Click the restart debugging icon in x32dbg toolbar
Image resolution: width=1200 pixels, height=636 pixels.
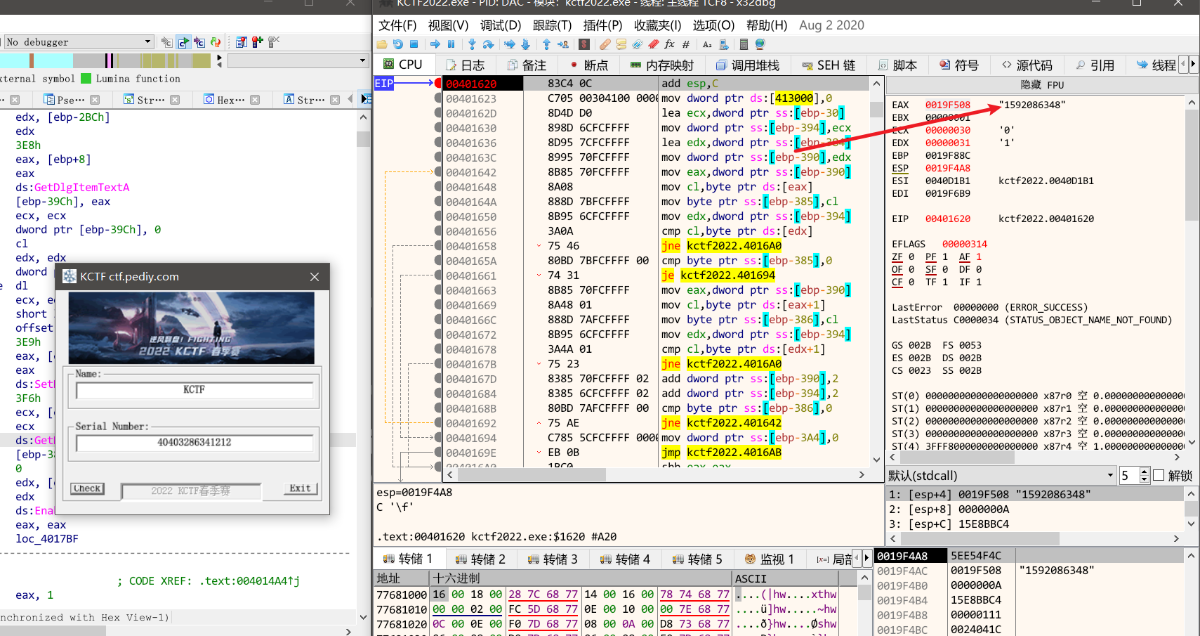click(399, 45)
